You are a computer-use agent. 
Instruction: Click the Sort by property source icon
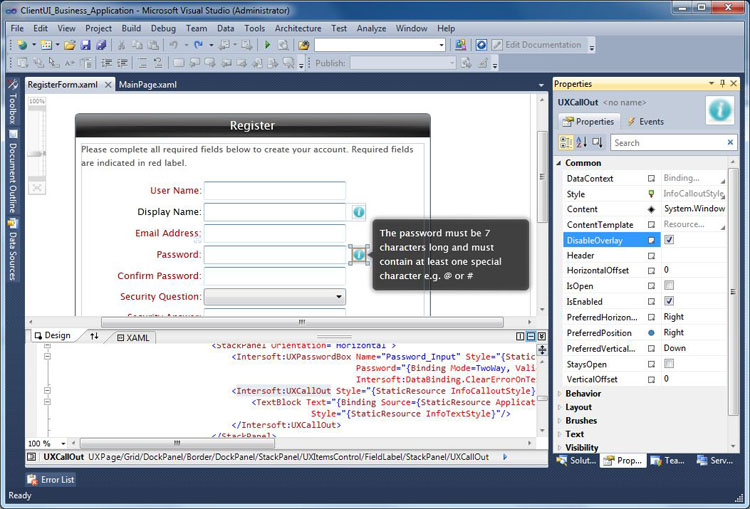click(x=597, y=143)
